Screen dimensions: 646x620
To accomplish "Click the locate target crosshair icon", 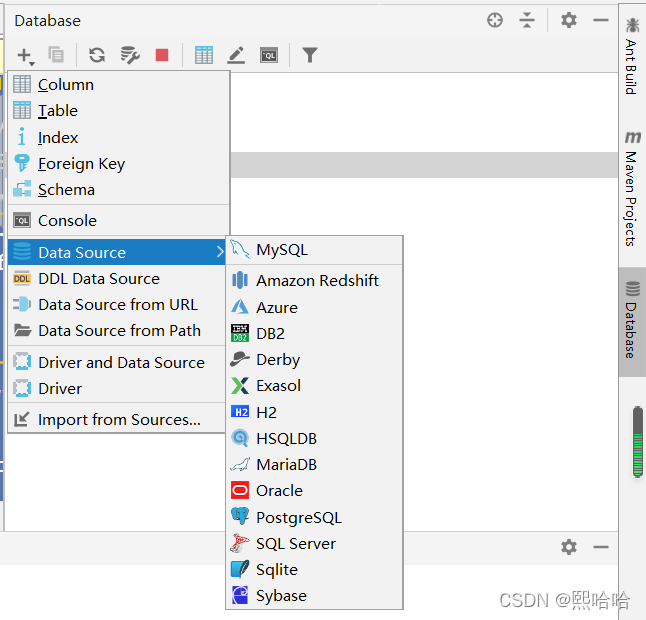I will click(495, 20).
